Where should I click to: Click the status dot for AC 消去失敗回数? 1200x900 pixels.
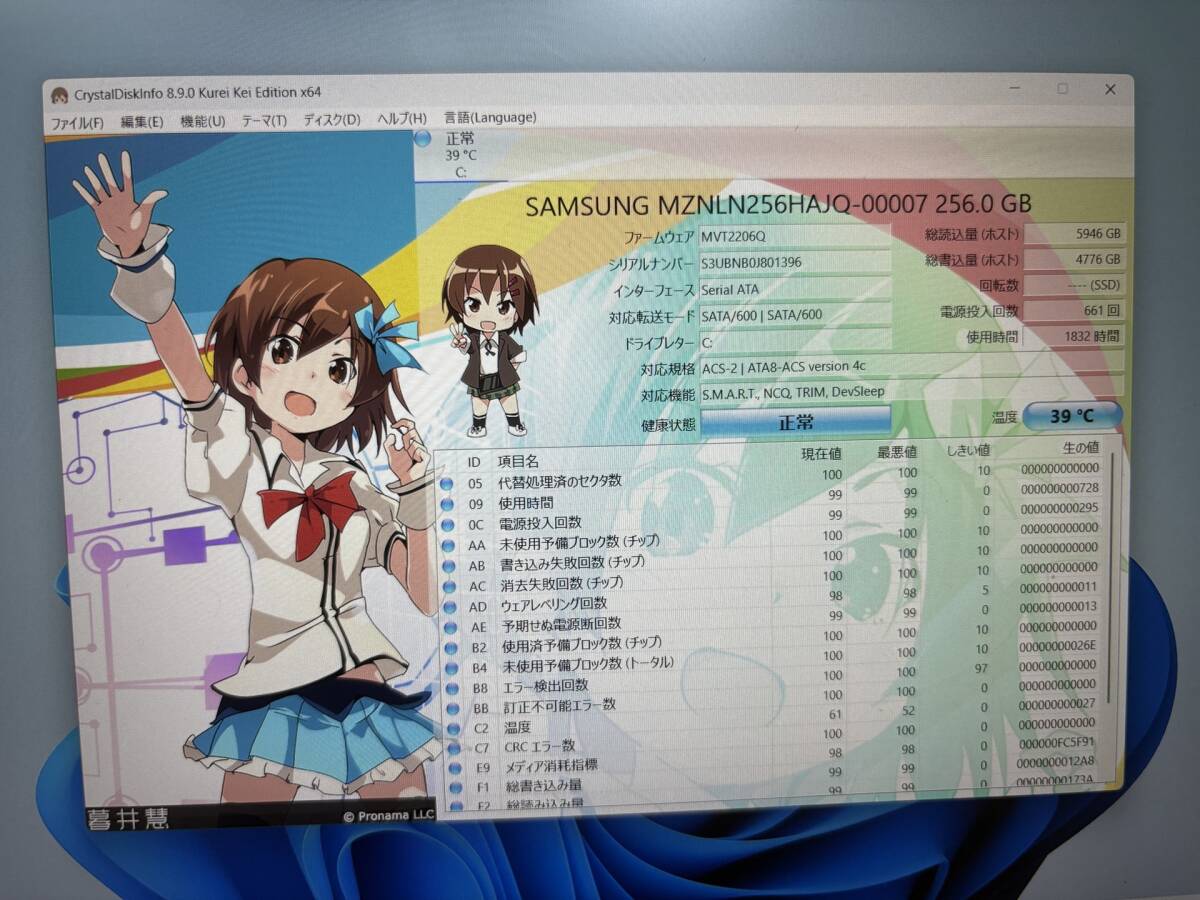tap(449, 586)
